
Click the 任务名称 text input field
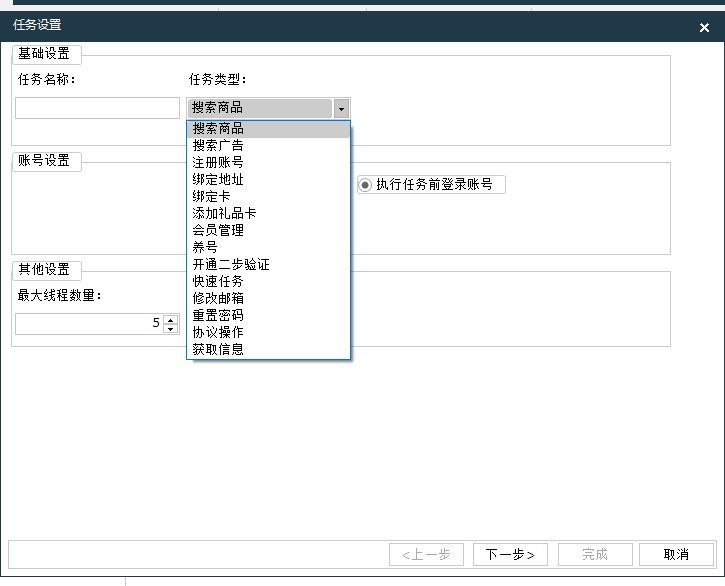(97, 108)
